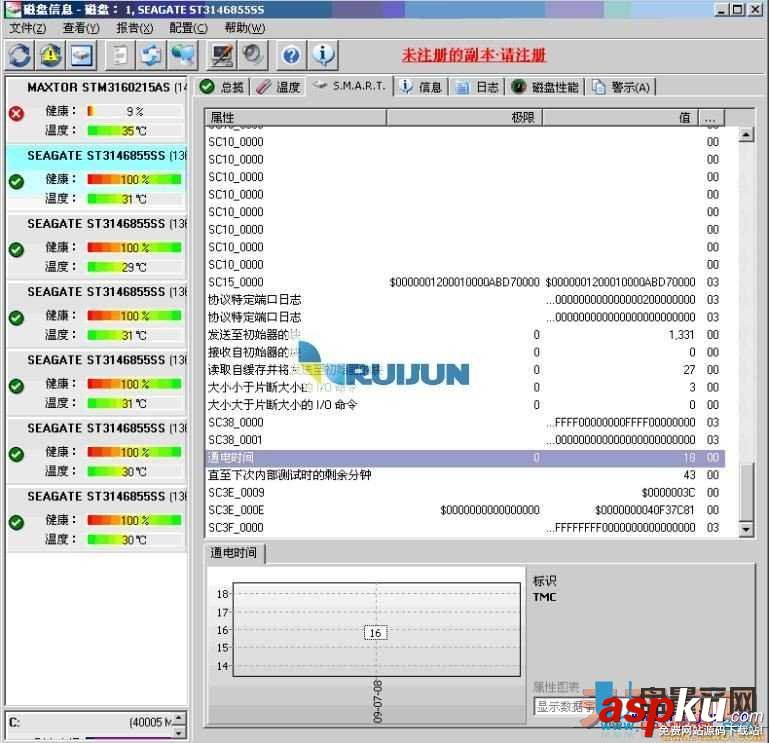
Task: Select the SC38_0001 attribute row
Action: [x=465, y=440]
